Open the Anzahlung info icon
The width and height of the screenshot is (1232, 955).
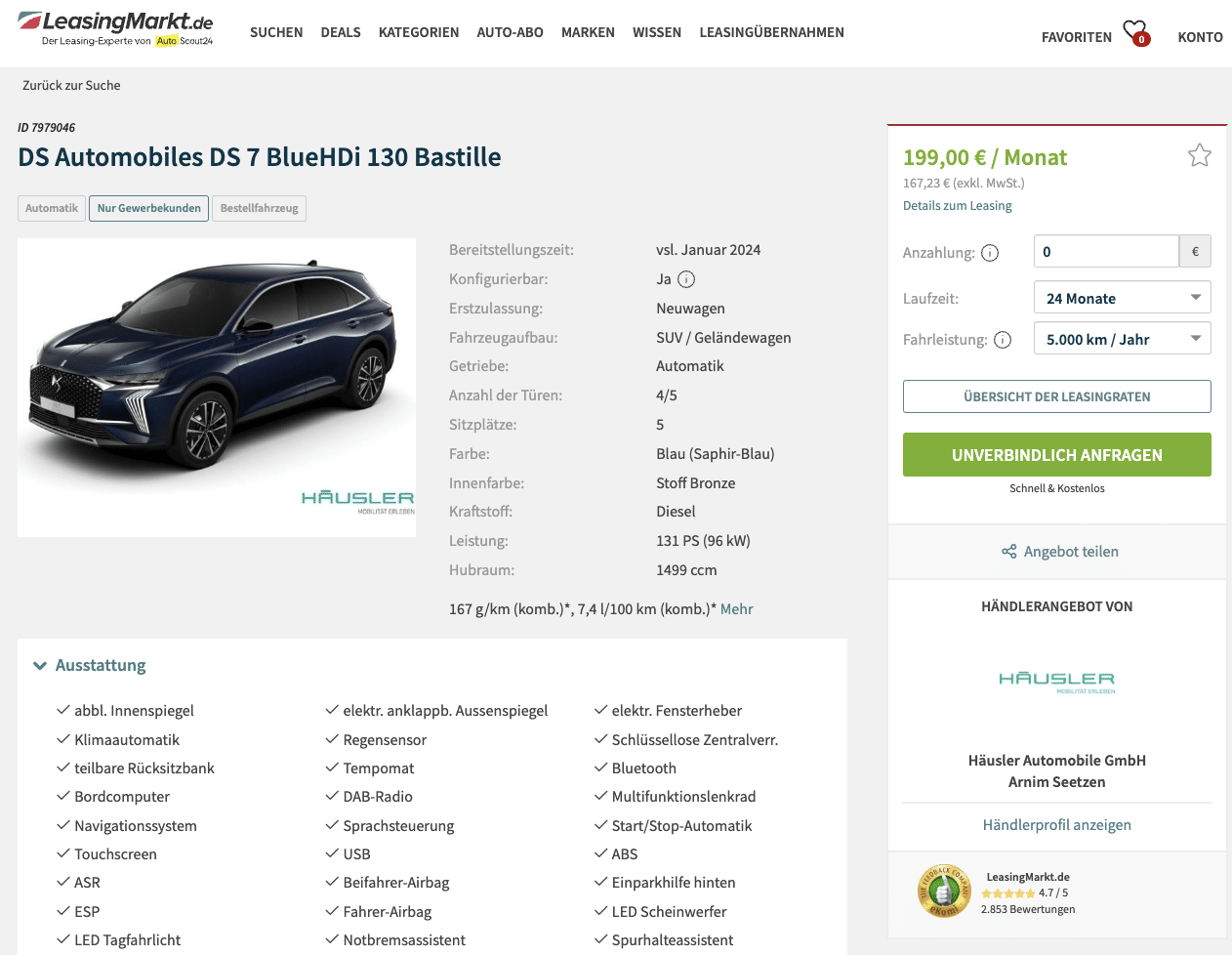click(x=990, y=253)
